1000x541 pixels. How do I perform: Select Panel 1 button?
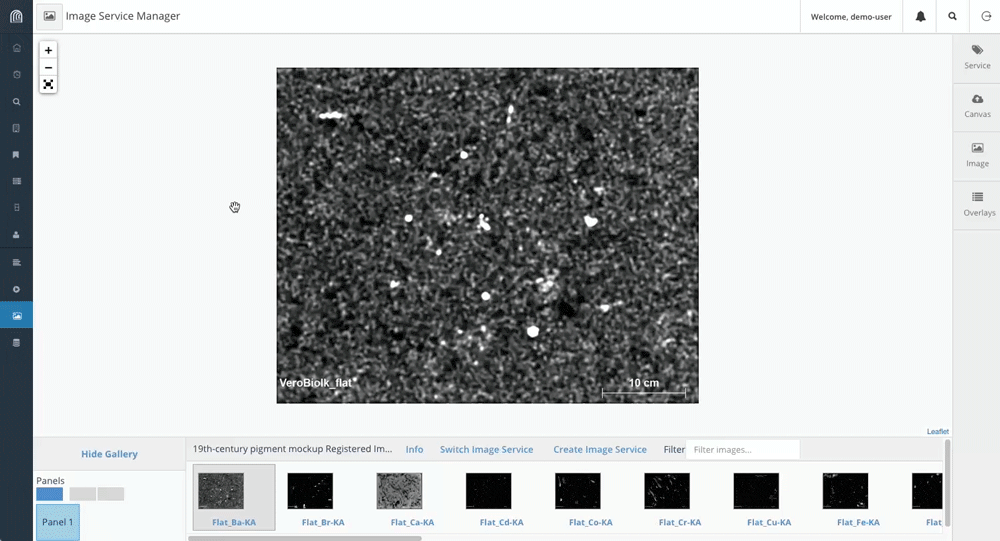click(x=57, y=522)
